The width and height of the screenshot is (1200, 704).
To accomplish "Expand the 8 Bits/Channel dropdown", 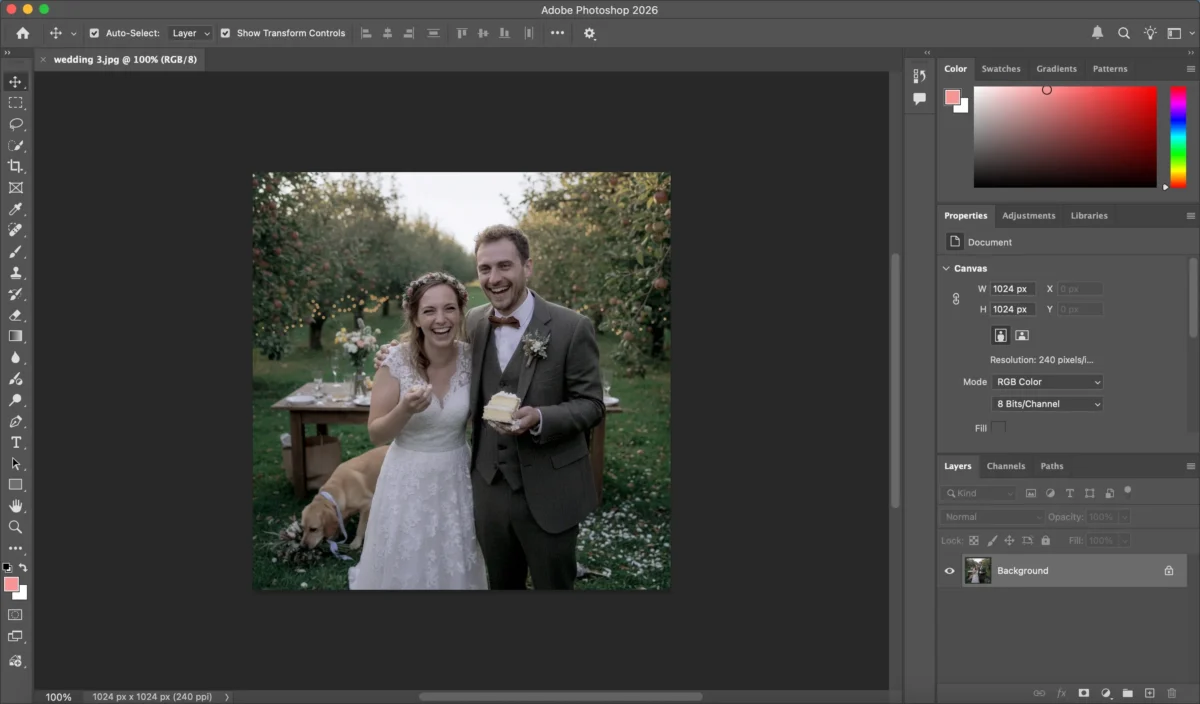I will pyautogui.click(x=1047, y=404).
